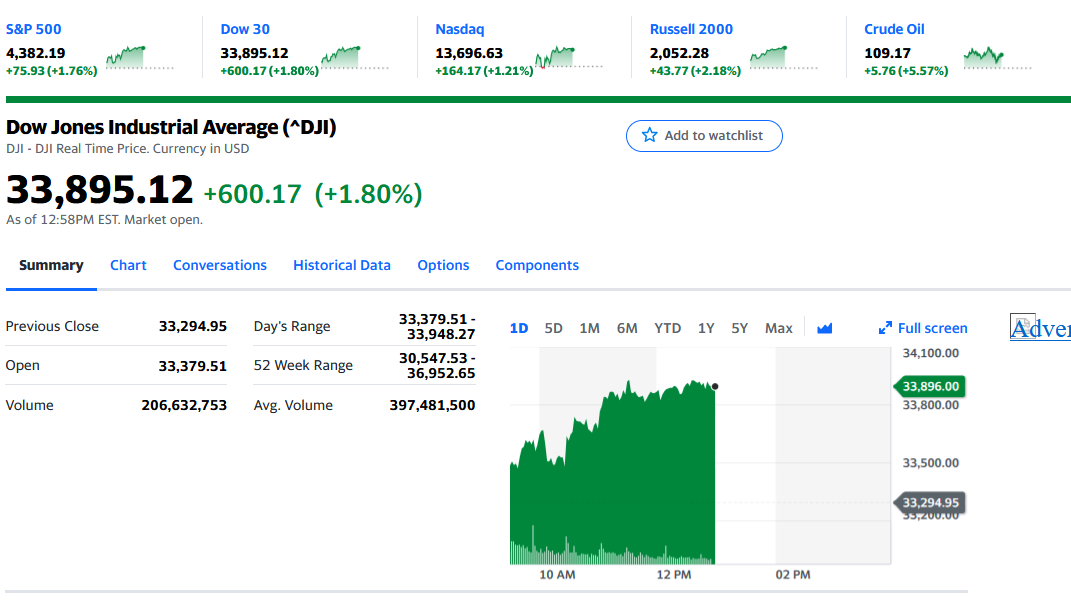The width and height of the screenshot is (1071, 600).
Task: Open the Historical Data tab
Action: pos(342,265)
